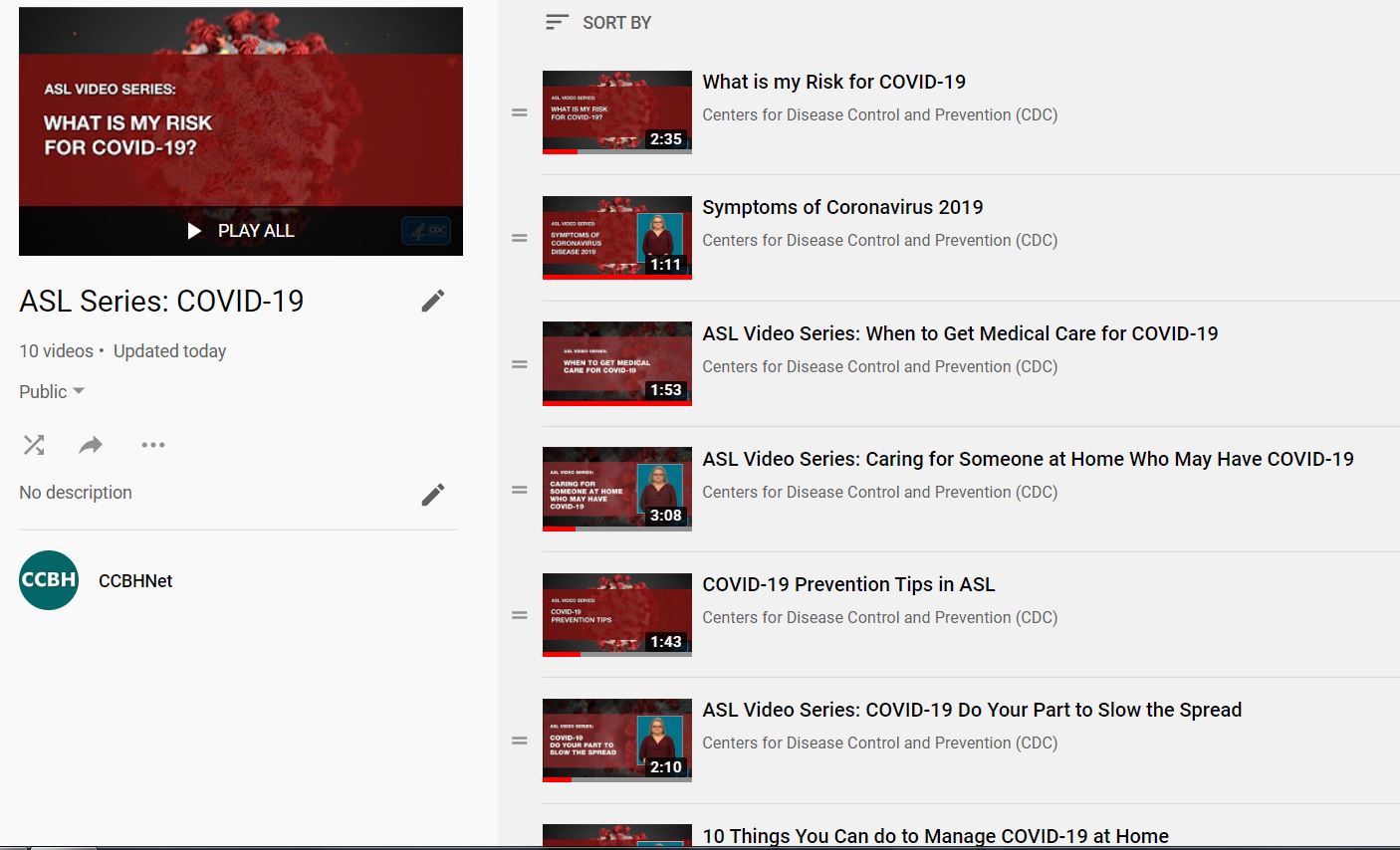Click the 2:10 duration badge
Screen dimensions: 1400x850
[x=666, y=767]
